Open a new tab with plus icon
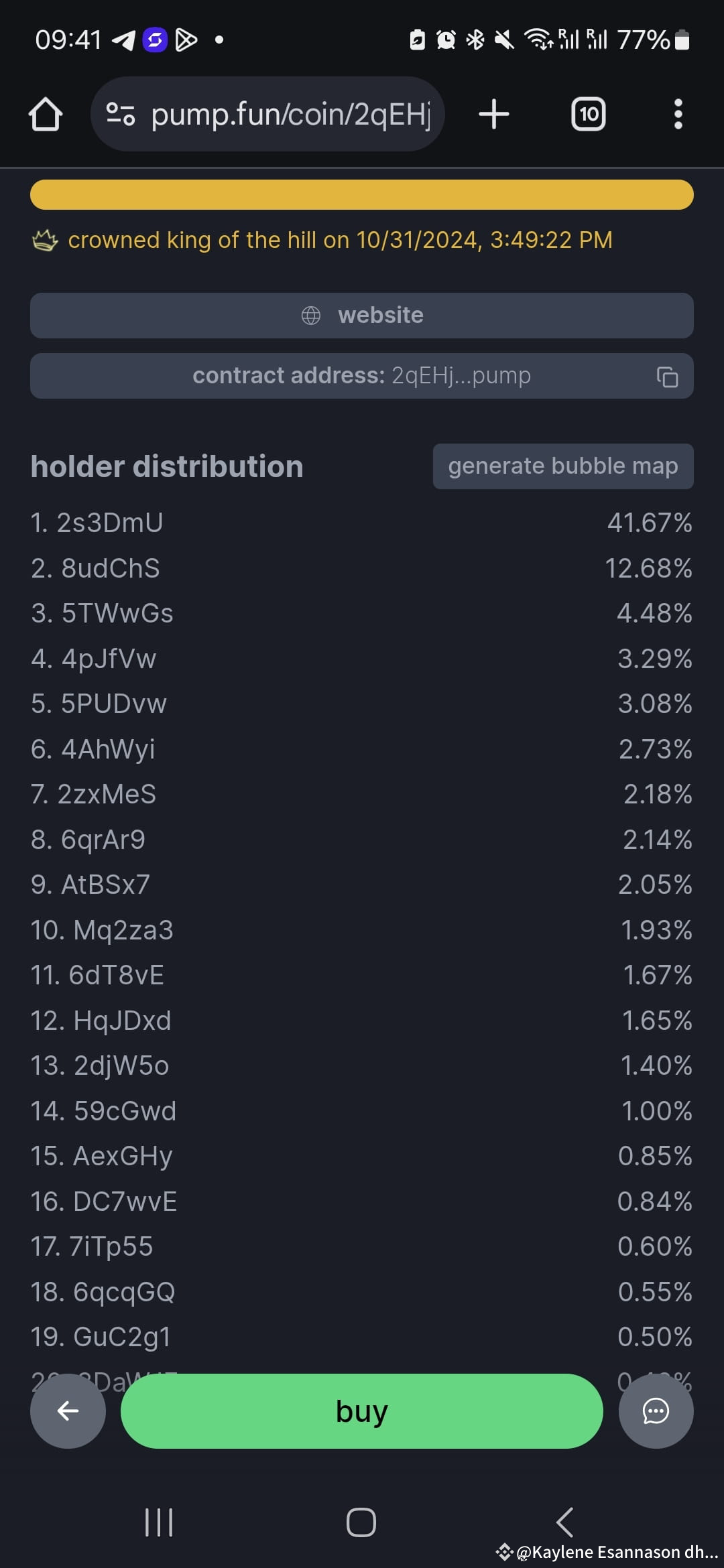The width and height of the screenshot is (724, 1568). click(x=494, y=114)
